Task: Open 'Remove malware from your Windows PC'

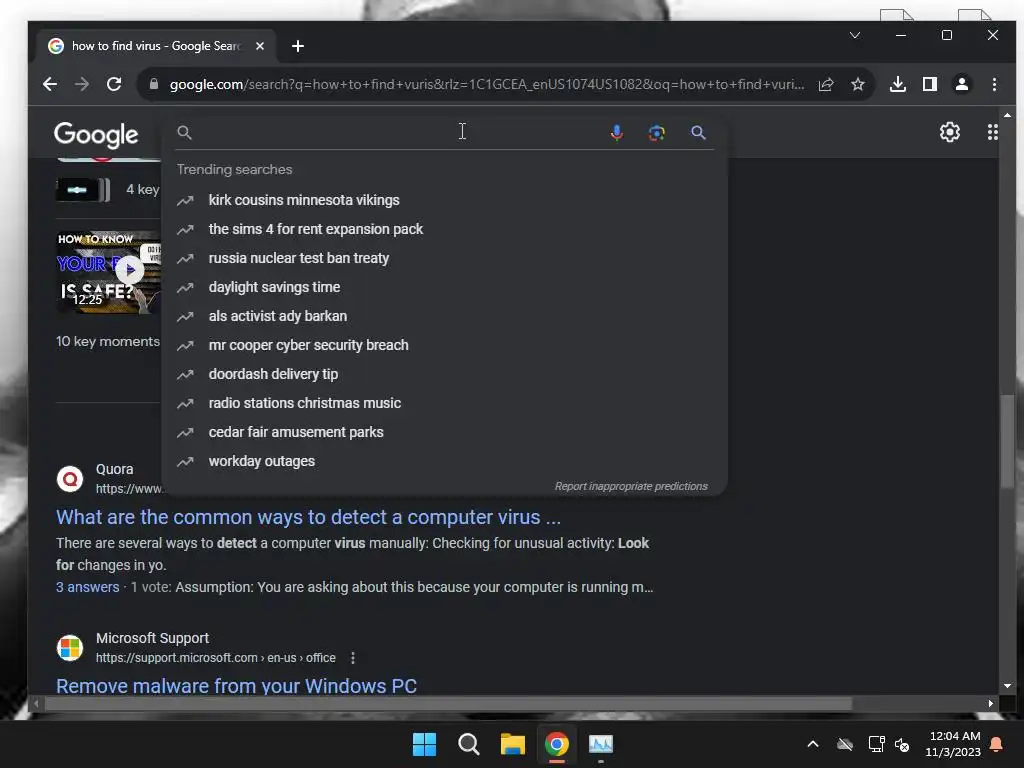Action: (236, 686)
